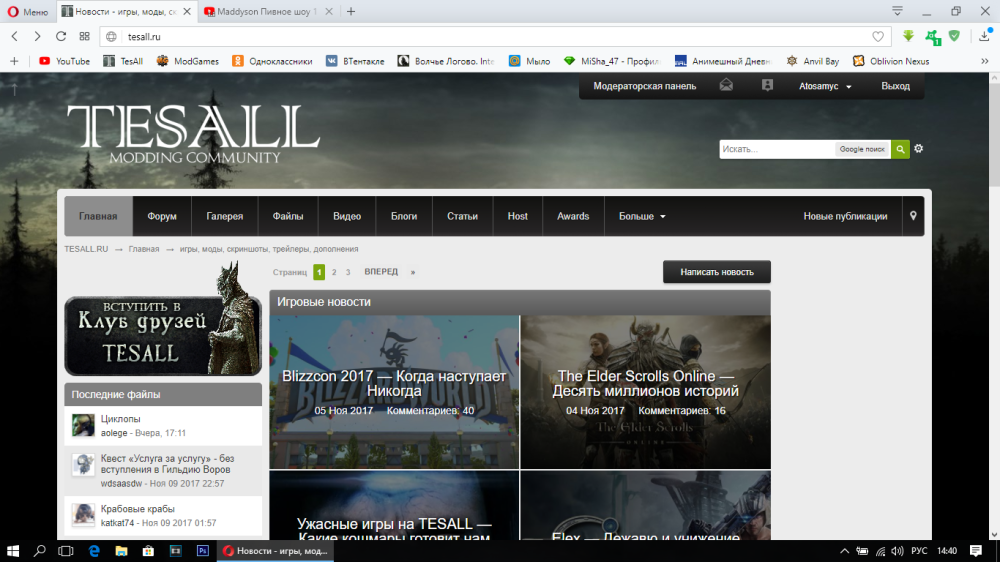Viewport: 1000px width, 562px height.
Task: Click the Google поиск toggle button
Action: 862,149
